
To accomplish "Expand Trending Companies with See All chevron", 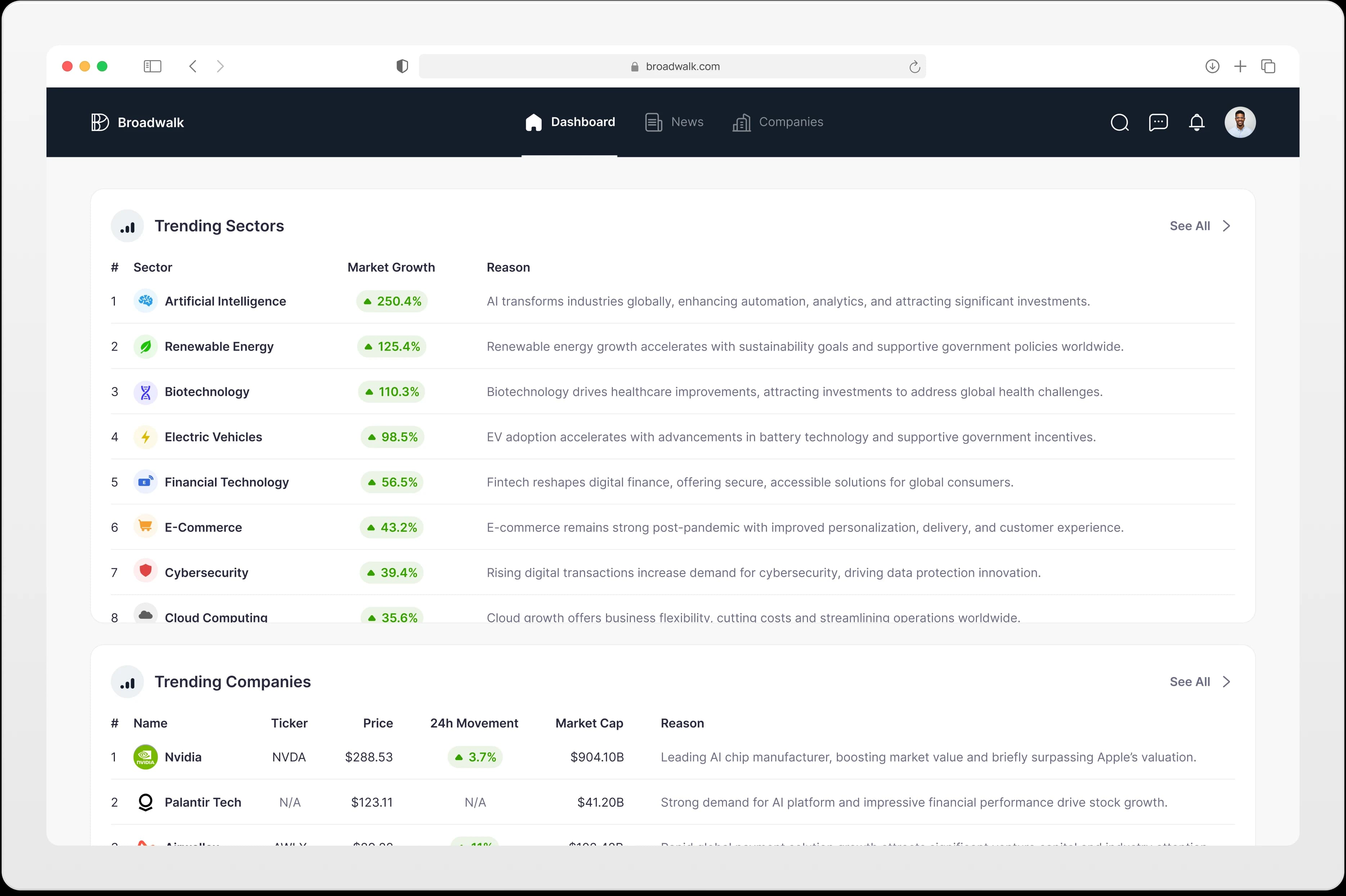I will click(x=1226, y=682).
